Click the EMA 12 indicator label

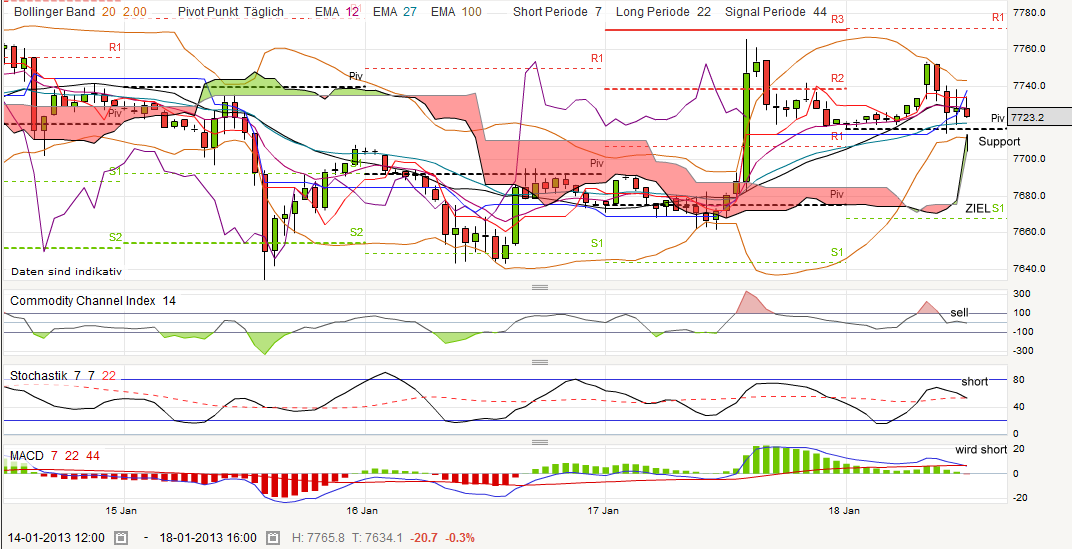click(x=337, y=12)
